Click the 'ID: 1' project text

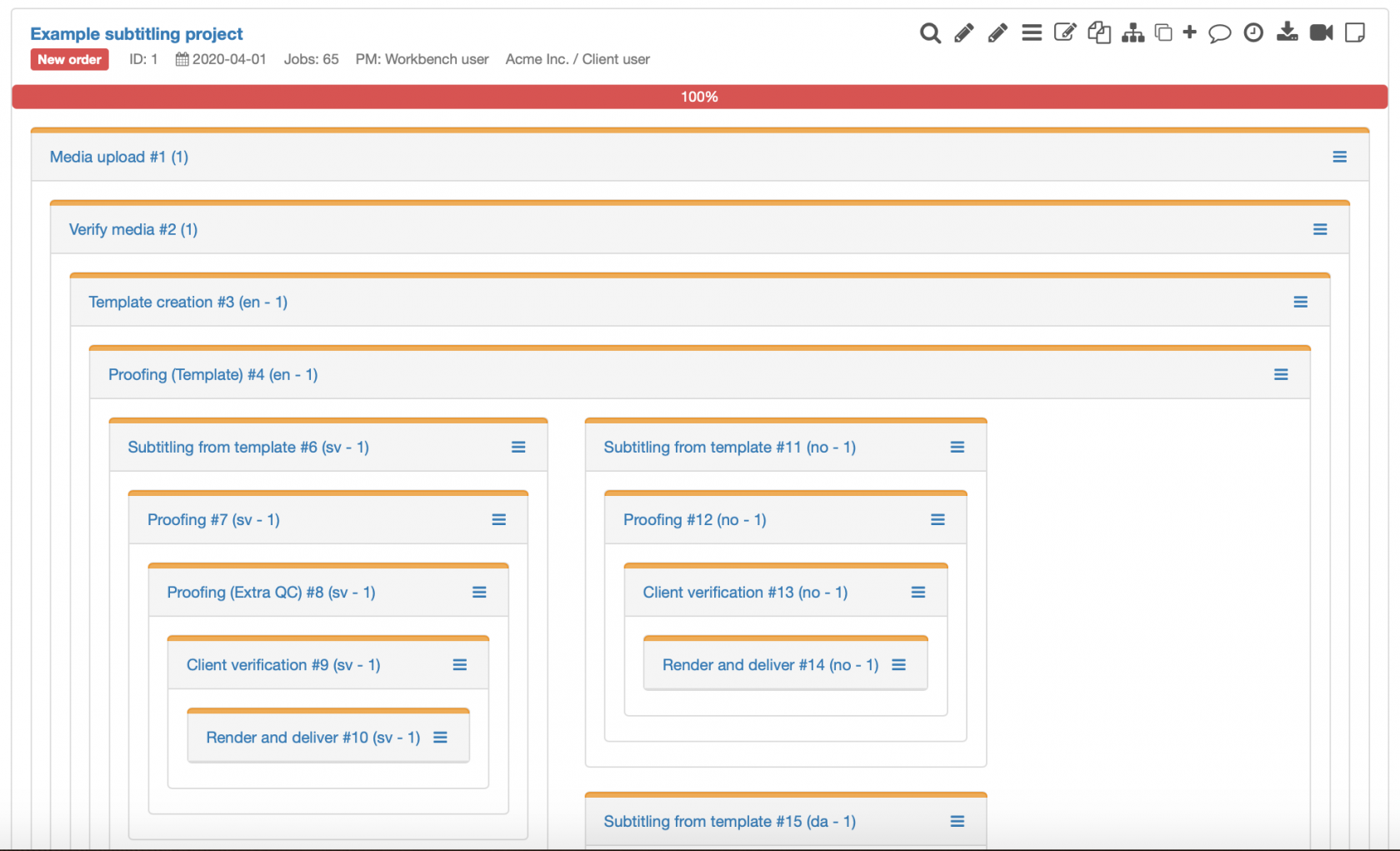[x=143, y=59]
